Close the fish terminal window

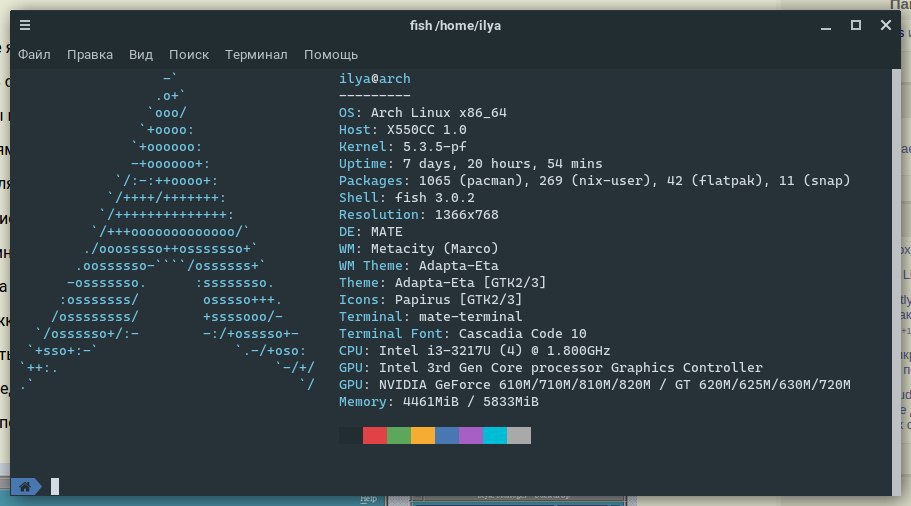click(x=885, y=25)
